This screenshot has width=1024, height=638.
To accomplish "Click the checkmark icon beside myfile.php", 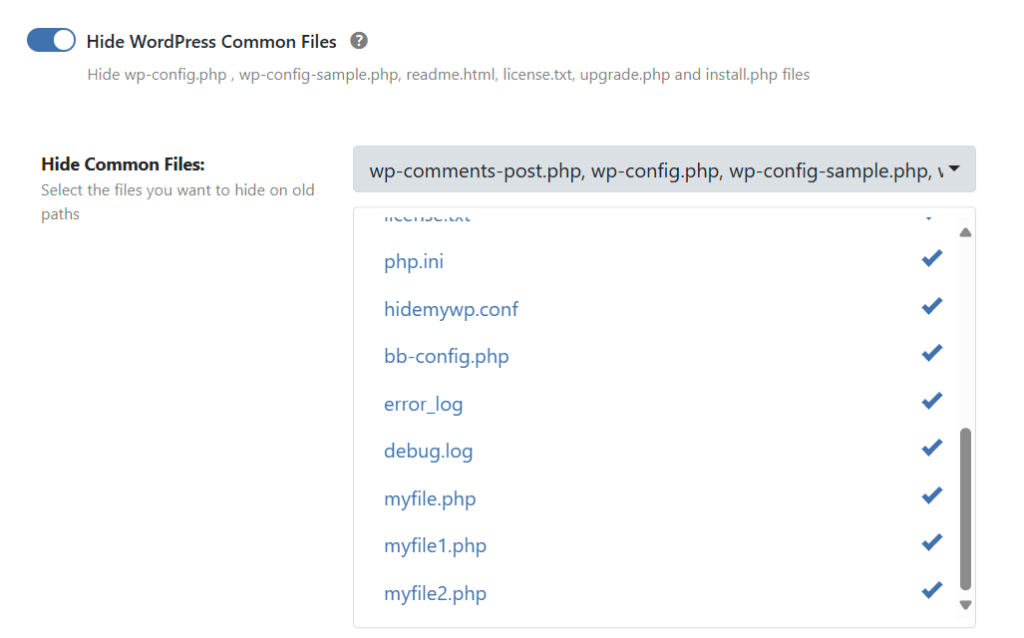I will pos(931,495).
